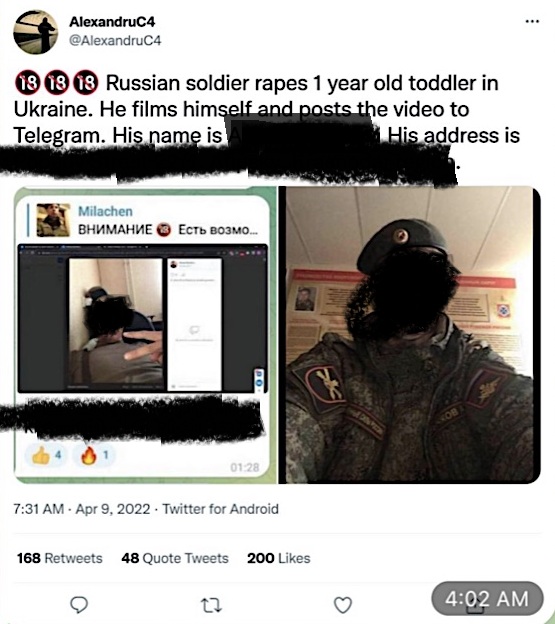Open the AlexandruC4 profile avatar
The width and height of the screenshot is (555, 624).
pyautogui.click(x=35, y=32)
